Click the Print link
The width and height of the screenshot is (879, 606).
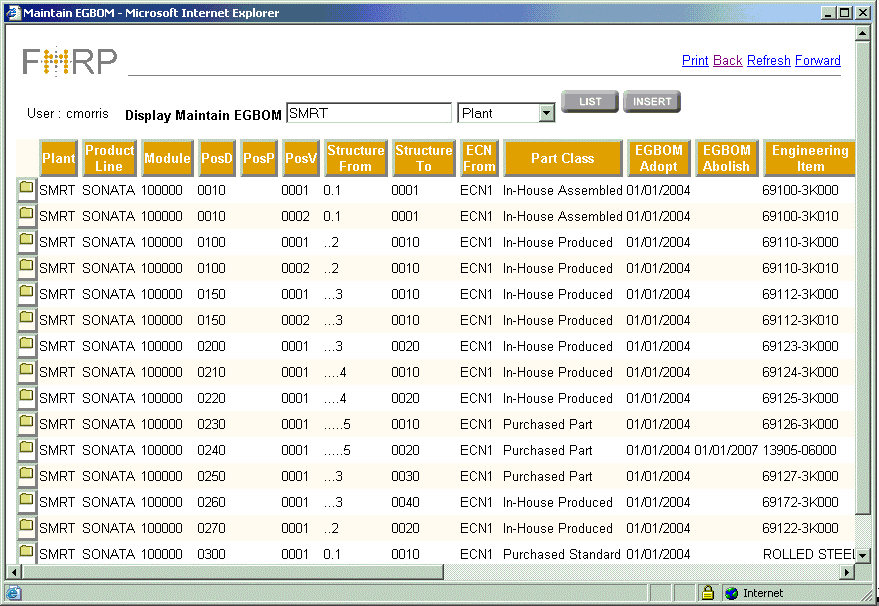point(695,61)
